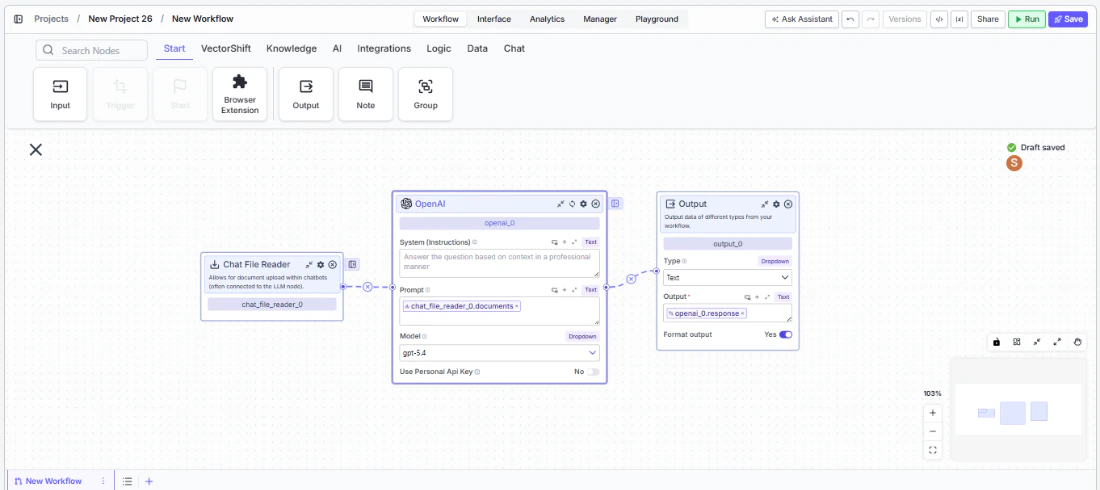The image size is (1100, 490).
Task: Fit the workflow view to screen
Action: 932,450
